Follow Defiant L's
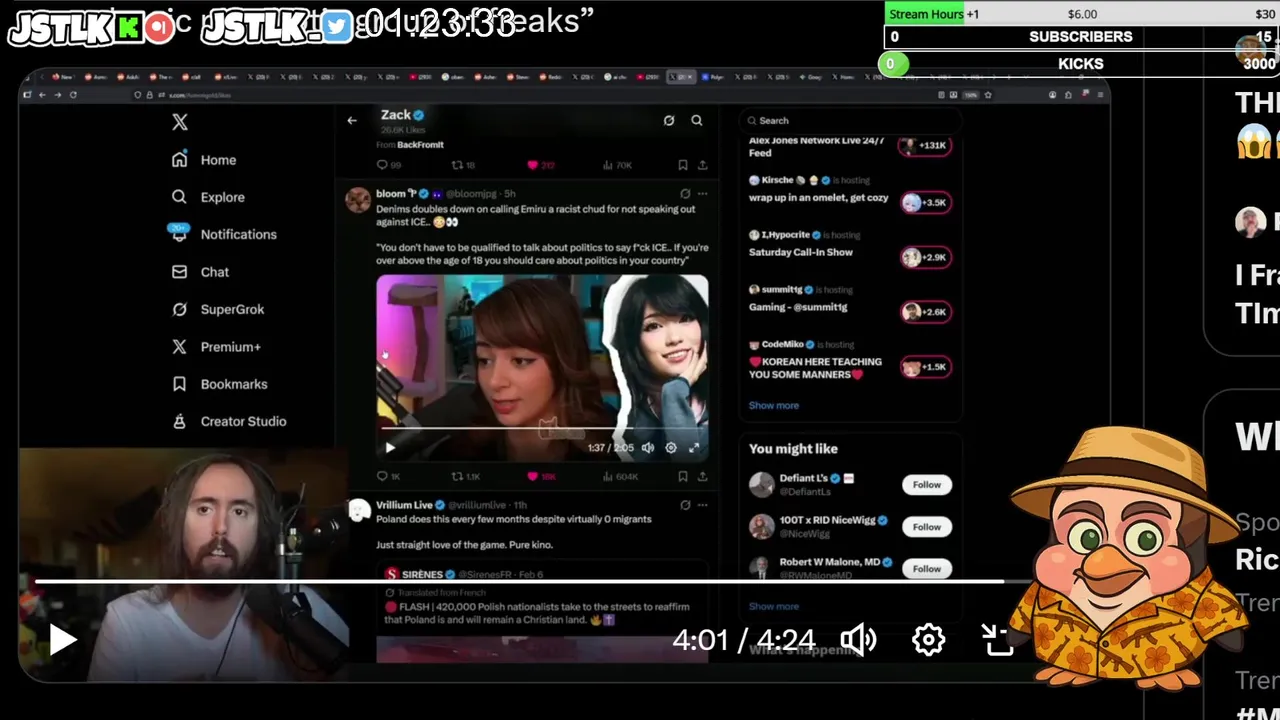 click(x=926, y=485)
